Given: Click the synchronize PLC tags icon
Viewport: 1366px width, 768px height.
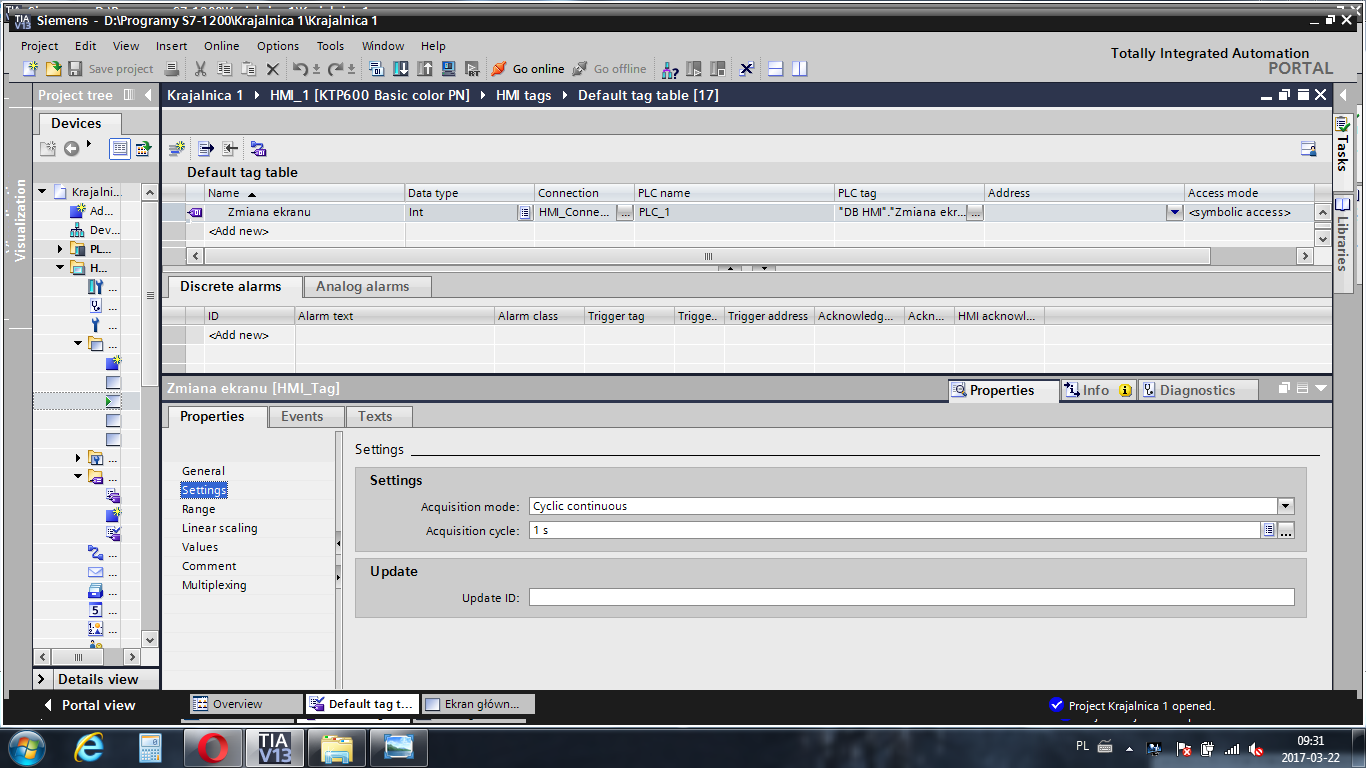Looking at the screenshot, I should (258, 149).
